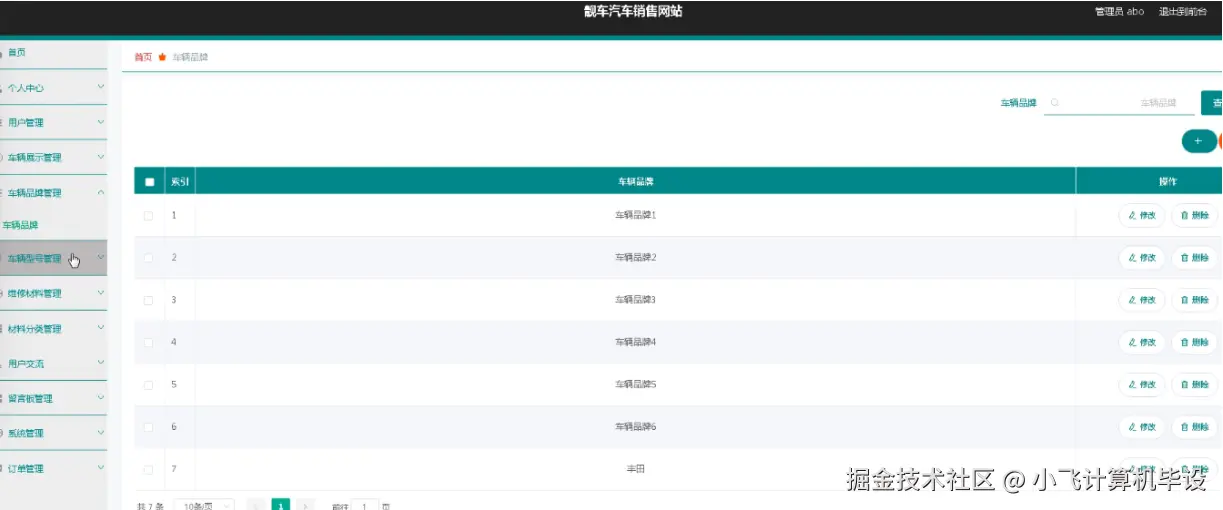
Task: Click the cell text 车辆品牌4
Action: [635, 342]
